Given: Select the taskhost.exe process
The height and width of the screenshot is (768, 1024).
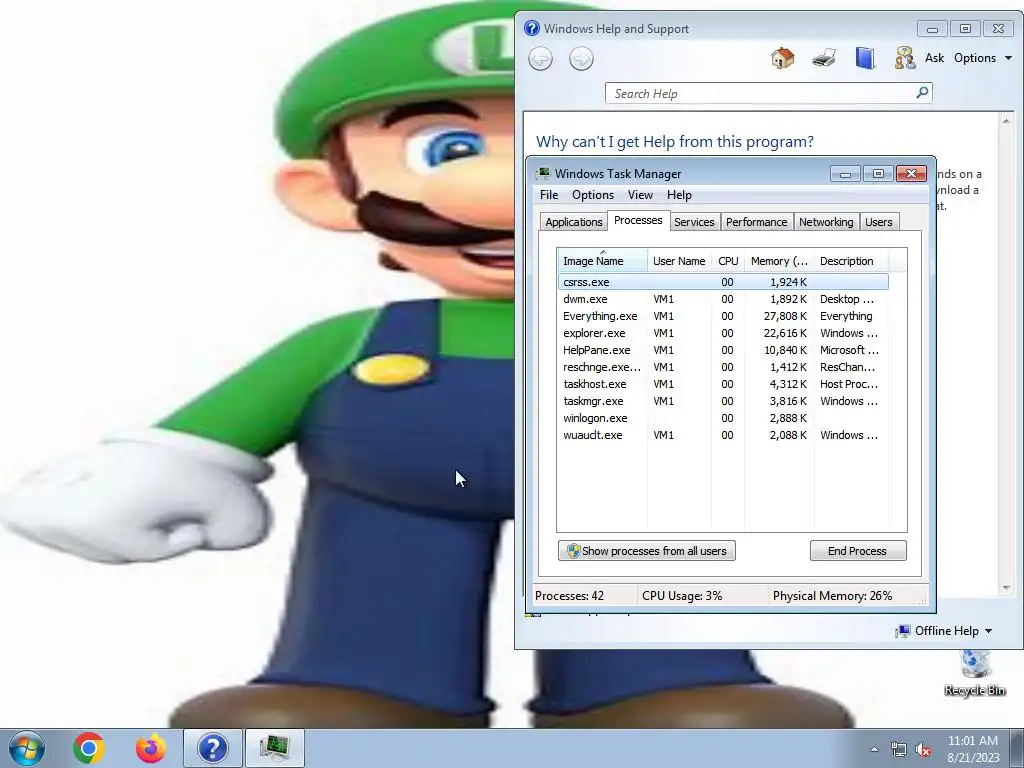Looking at the screenshot, I should coord(723,384).
